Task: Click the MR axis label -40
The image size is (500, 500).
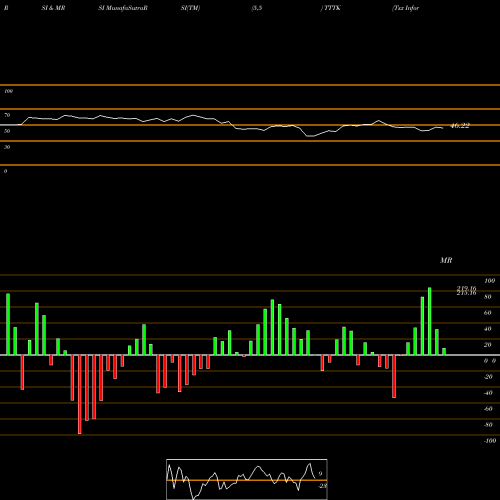Action: [488, 393]
